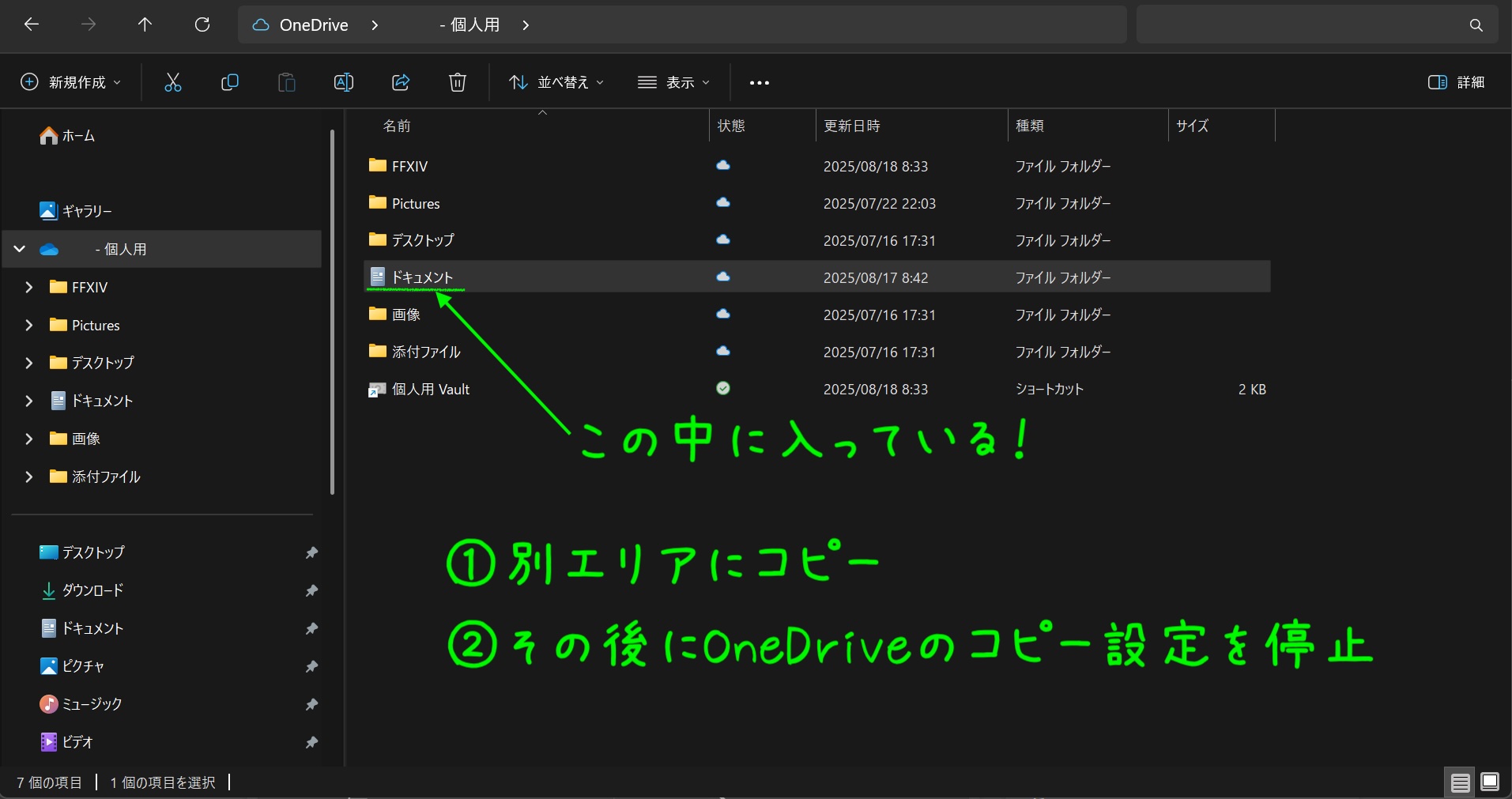The height and width of the screenshot is (799, 1512).
Task: Select the ドキュメント folder in file list
Action: 817,277
